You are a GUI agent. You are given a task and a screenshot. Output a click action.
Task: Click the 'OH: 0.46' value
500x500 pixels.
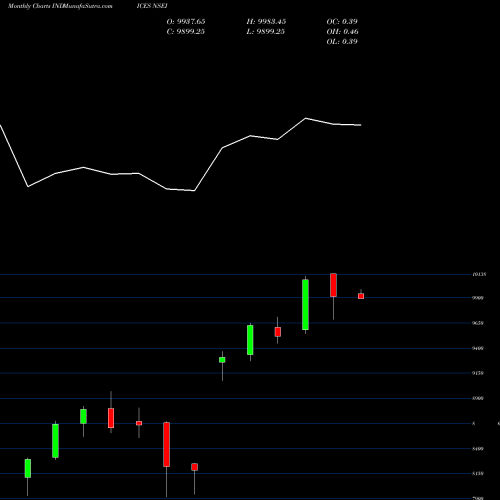click(x=342, y=31)
